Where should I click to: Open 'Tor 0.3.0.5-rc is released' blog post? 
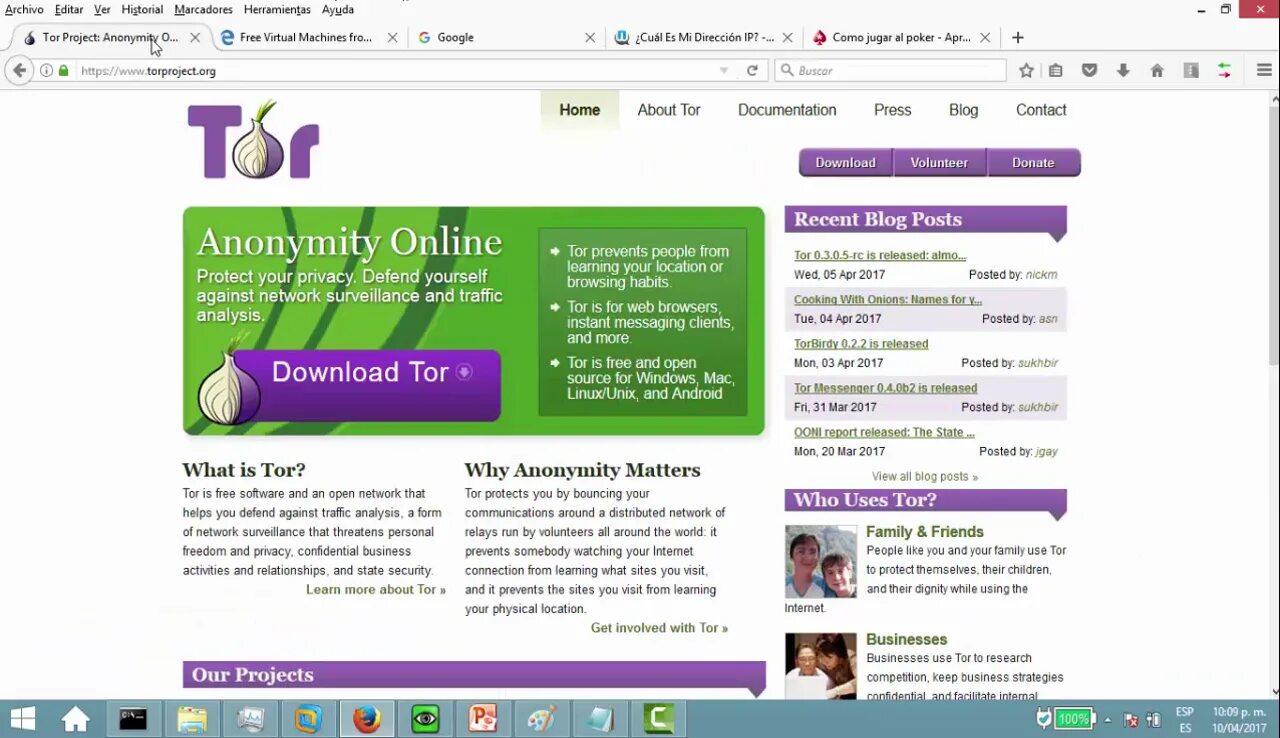pyautogui.click(x=880, y=255)
